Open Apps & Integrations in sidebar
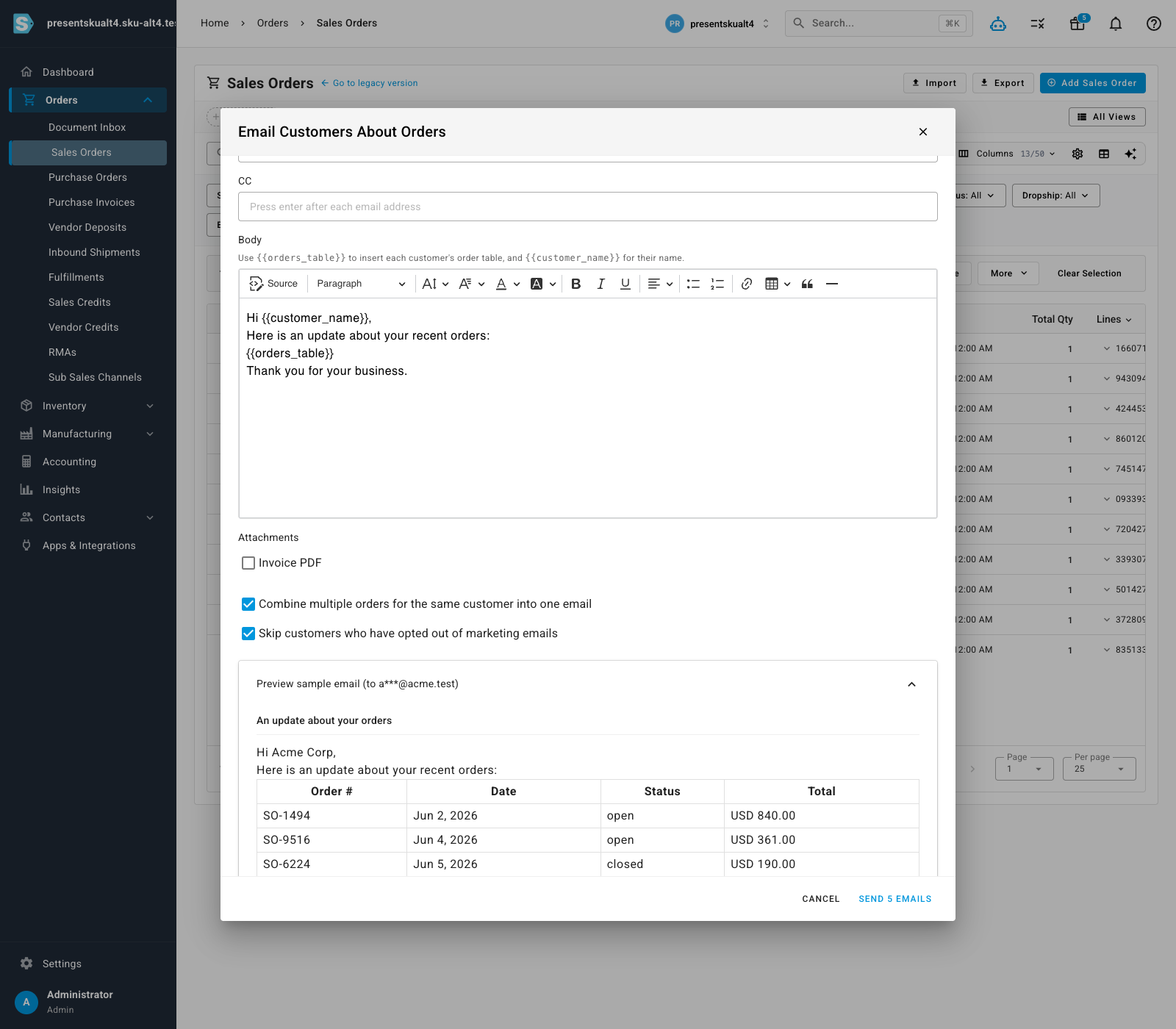 pos(88,545)
